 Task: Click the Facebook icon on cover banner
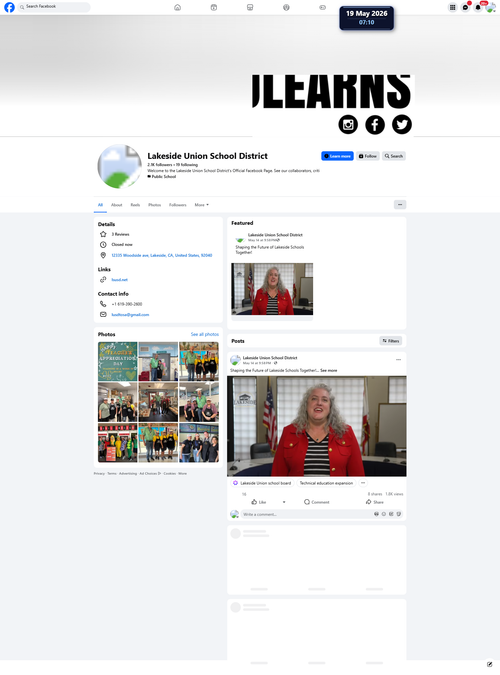375,124
